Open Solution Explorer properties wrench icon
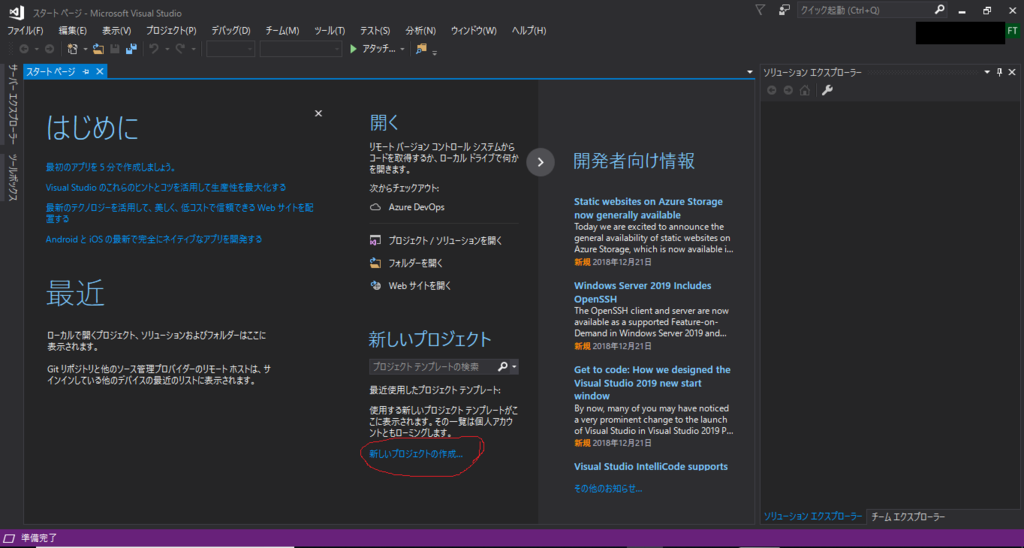 (827, 91)
